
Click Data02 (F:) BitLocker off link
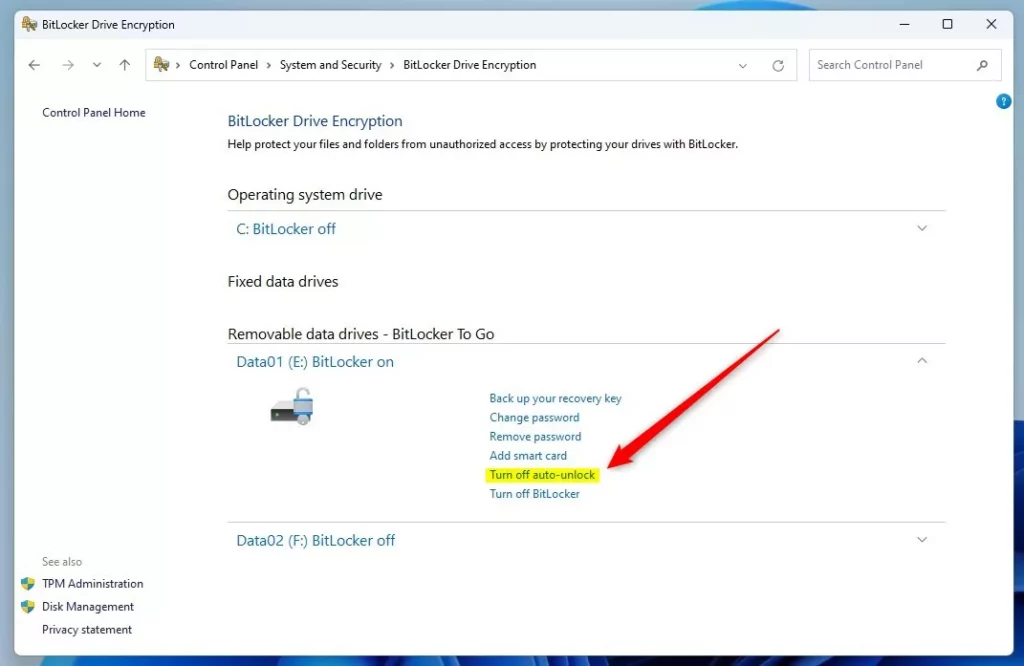[x=315, y=541]
